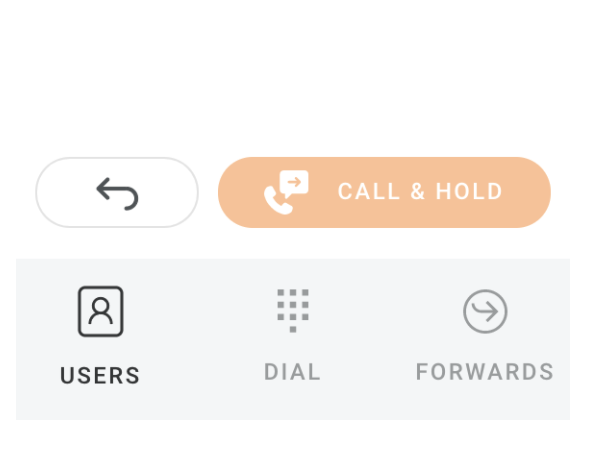592x450 pixels.
Task: Click the arrow inside the Forwards circle
Action: point(485,311)
